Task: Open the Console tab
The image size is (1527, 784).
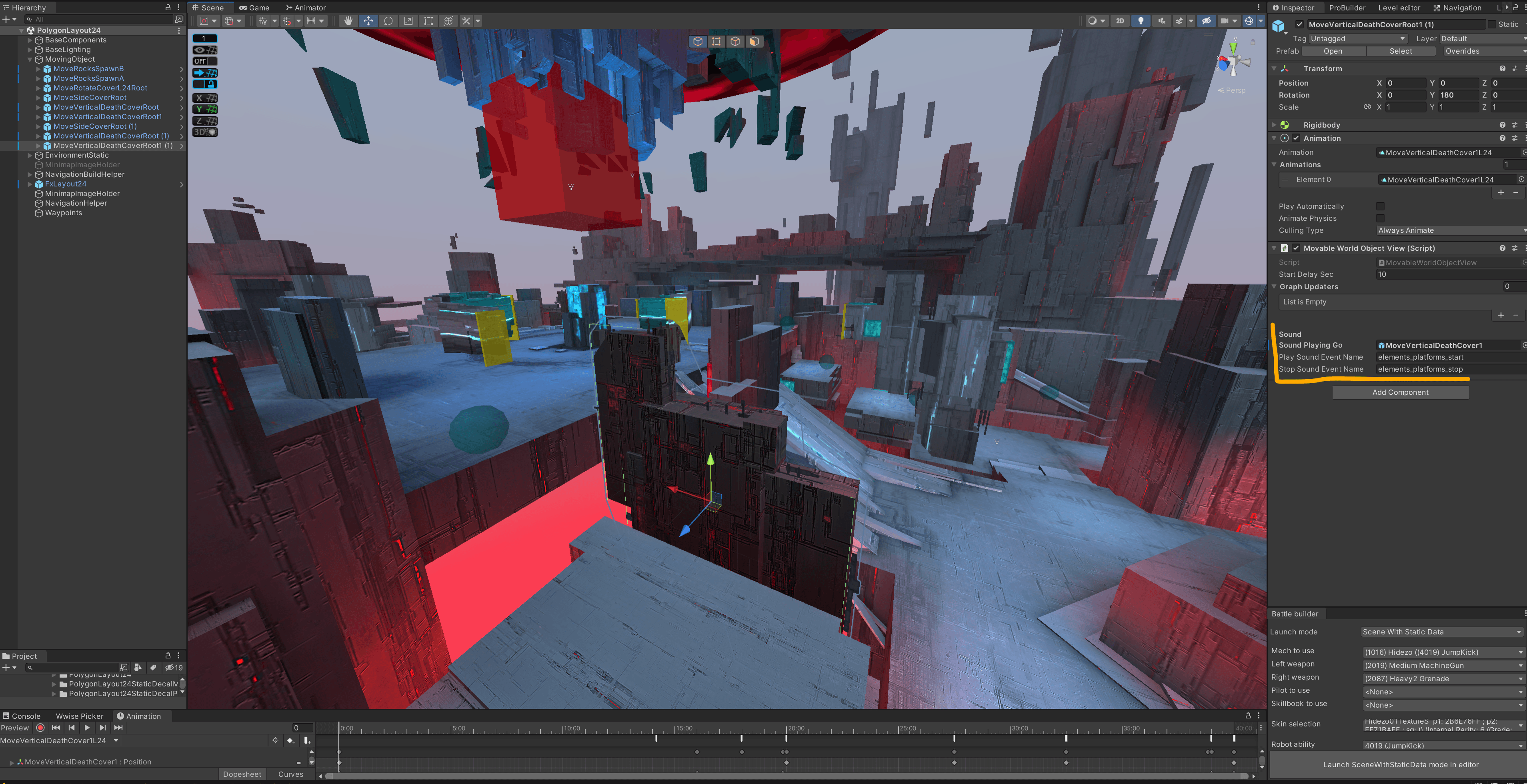Action: (22, 716)
